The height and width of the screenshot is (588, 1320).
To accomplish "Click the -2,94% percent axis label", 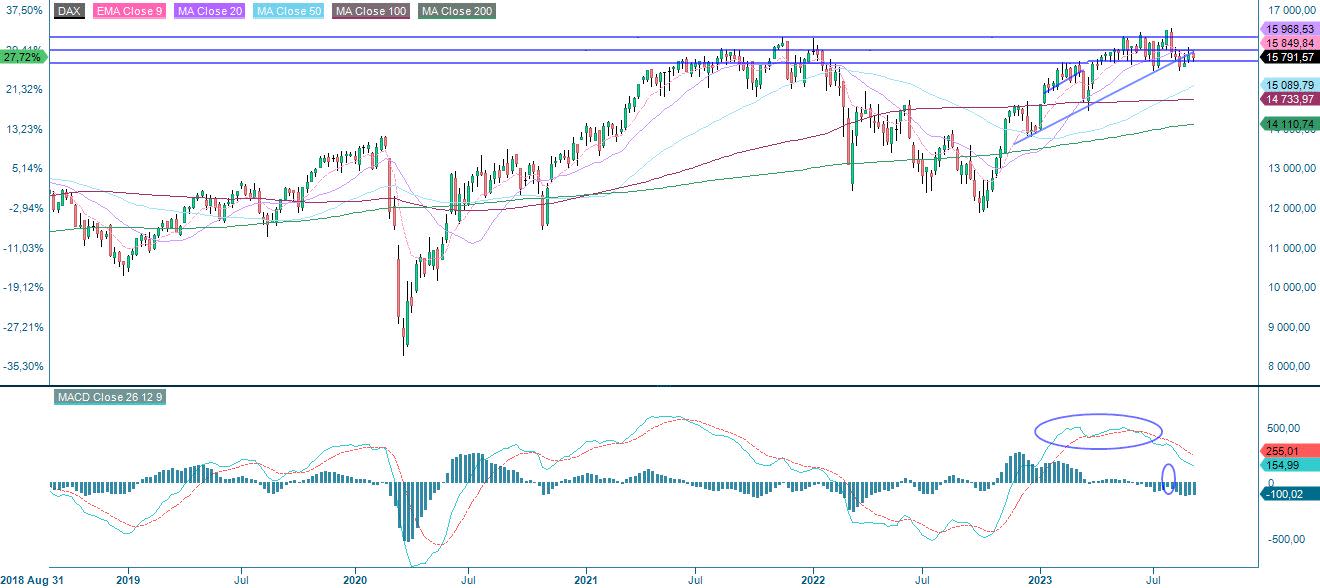I will 24,208.
